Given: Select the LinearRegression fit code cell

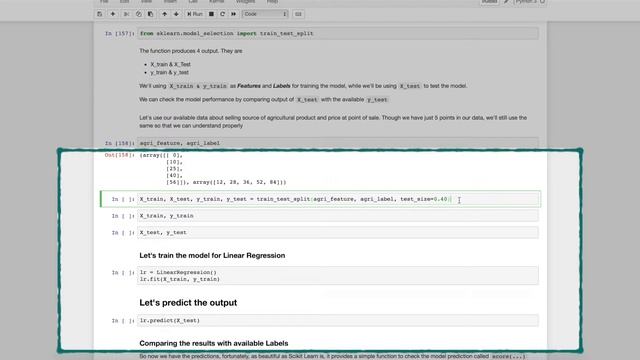Looking at the screenshot, I should (x=338, y=276).
